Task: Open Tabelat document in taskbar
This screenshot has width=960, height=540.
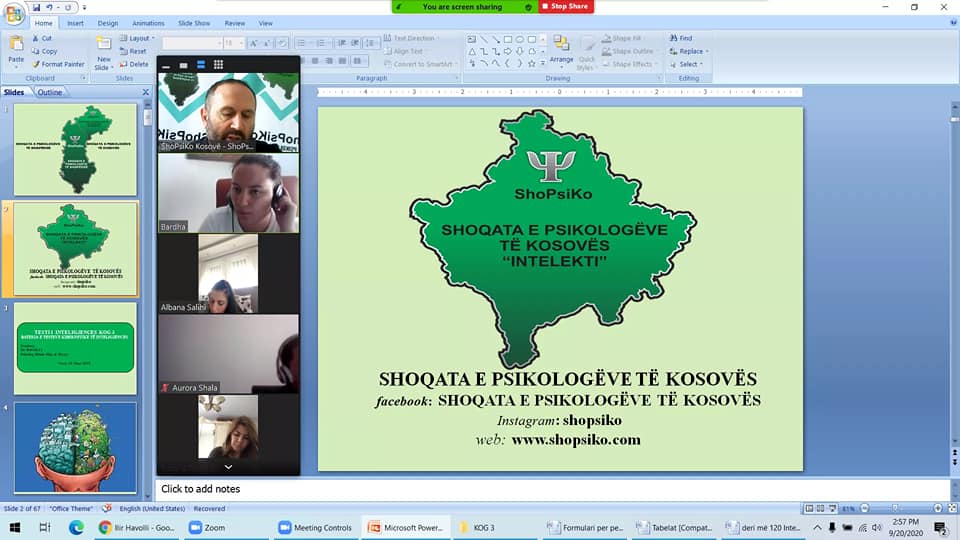Action: pos(675,527)
